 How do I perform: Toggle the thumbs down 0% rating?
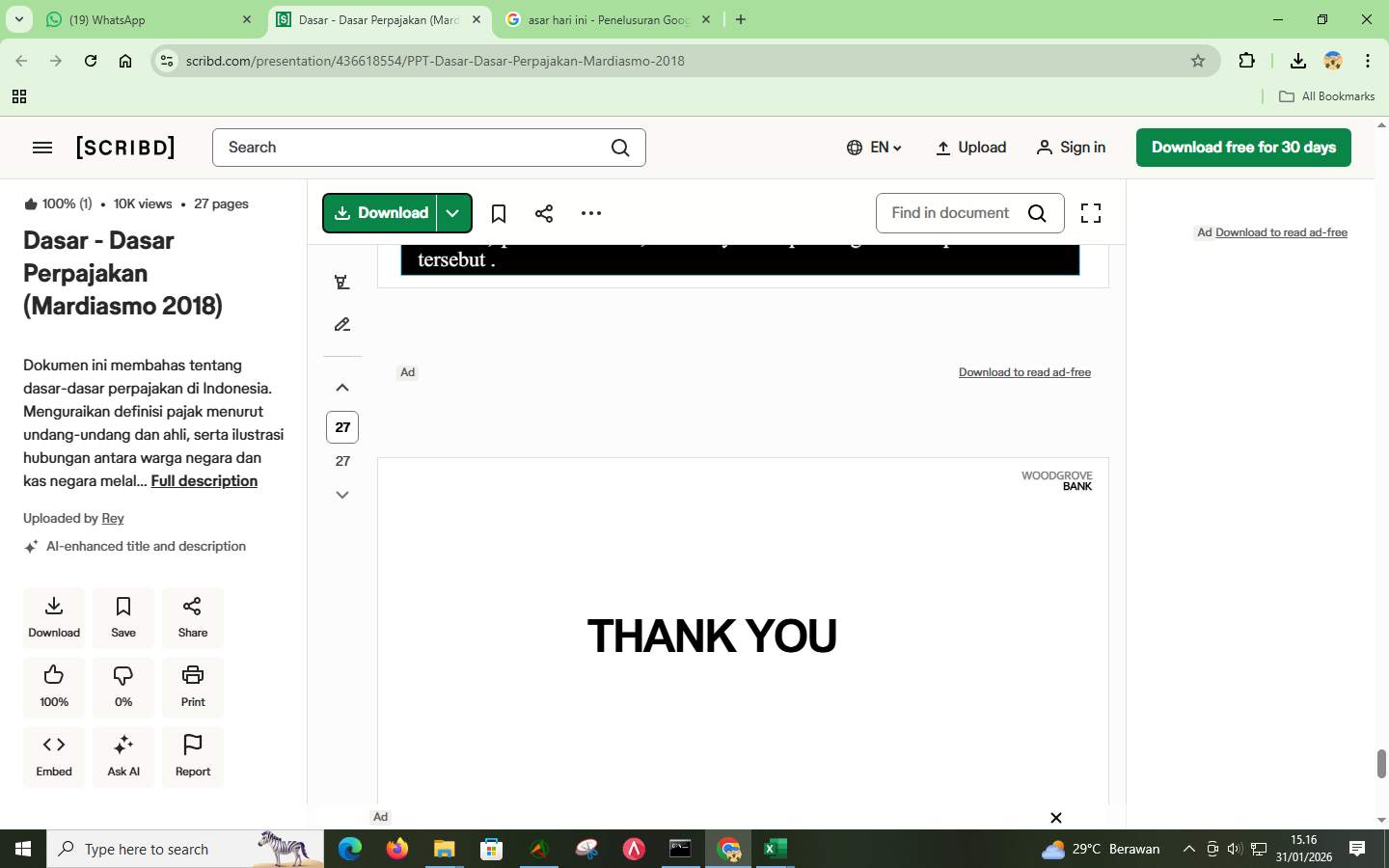tap(123, 686)
